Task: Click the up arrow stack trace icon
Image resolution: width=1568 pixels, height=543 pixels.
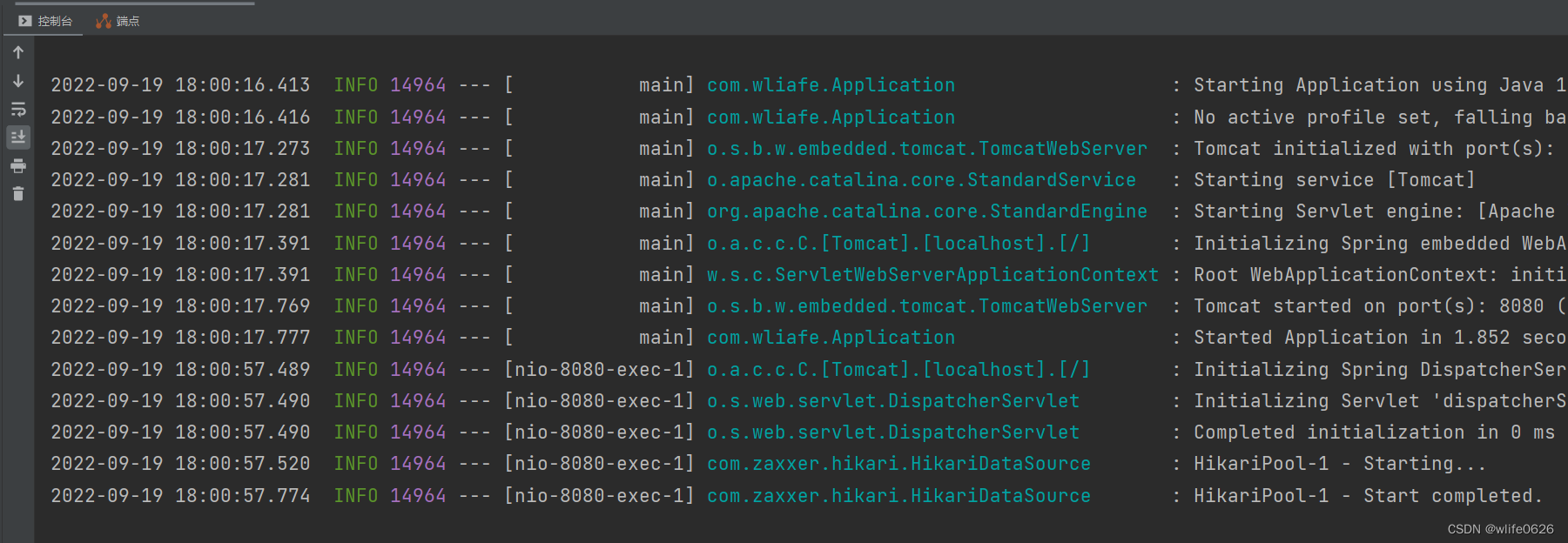Action: pyautogui.click(x=18, y=53)
